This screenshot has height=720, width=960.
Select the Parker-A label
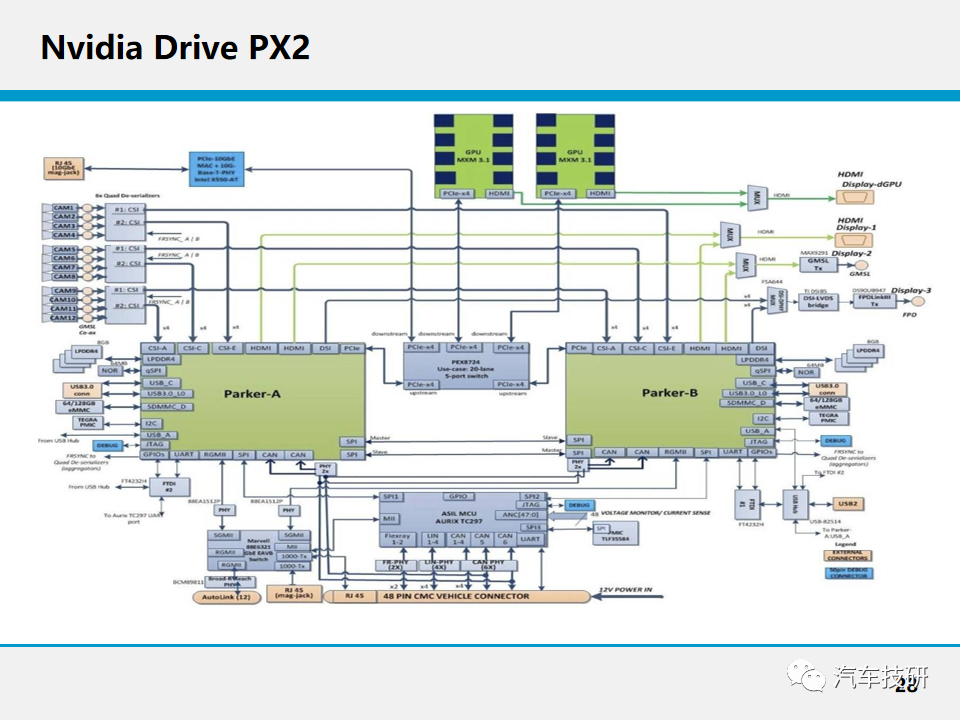pyautogui.click(x=252, y=394)
